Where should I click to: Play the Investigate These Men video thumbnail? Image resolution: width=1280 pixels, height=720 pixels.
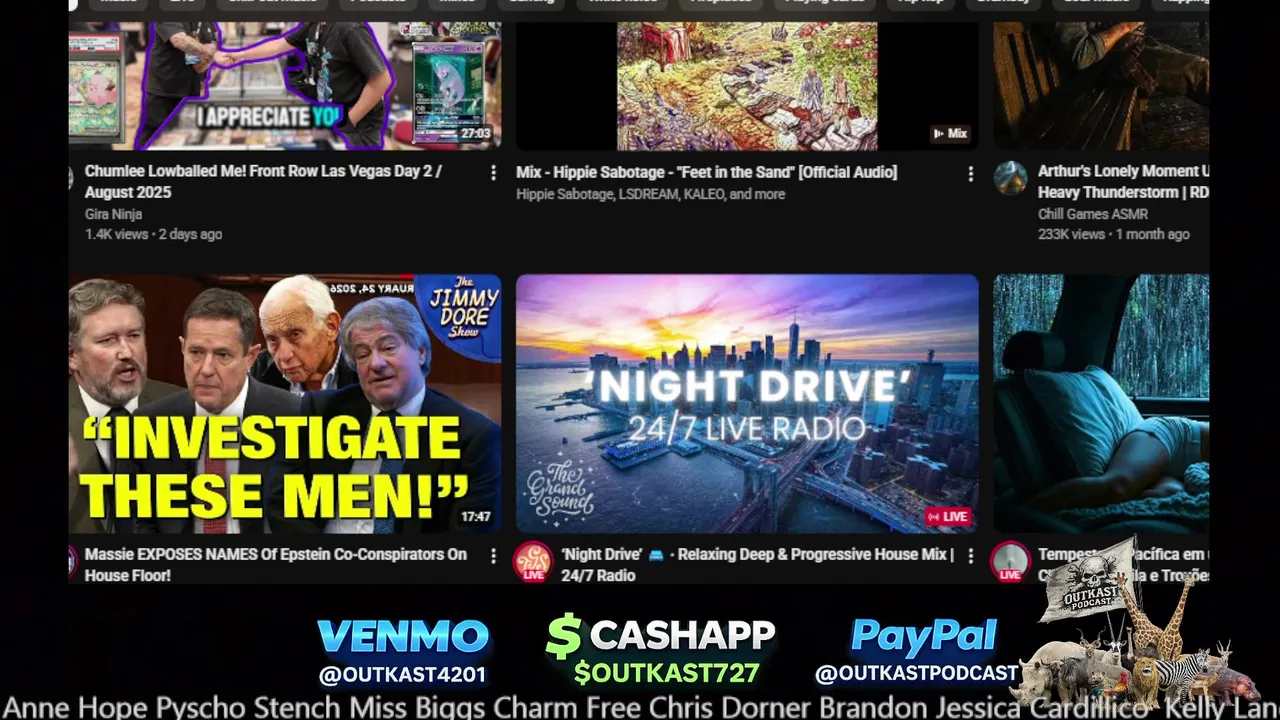tap(285, 404)
